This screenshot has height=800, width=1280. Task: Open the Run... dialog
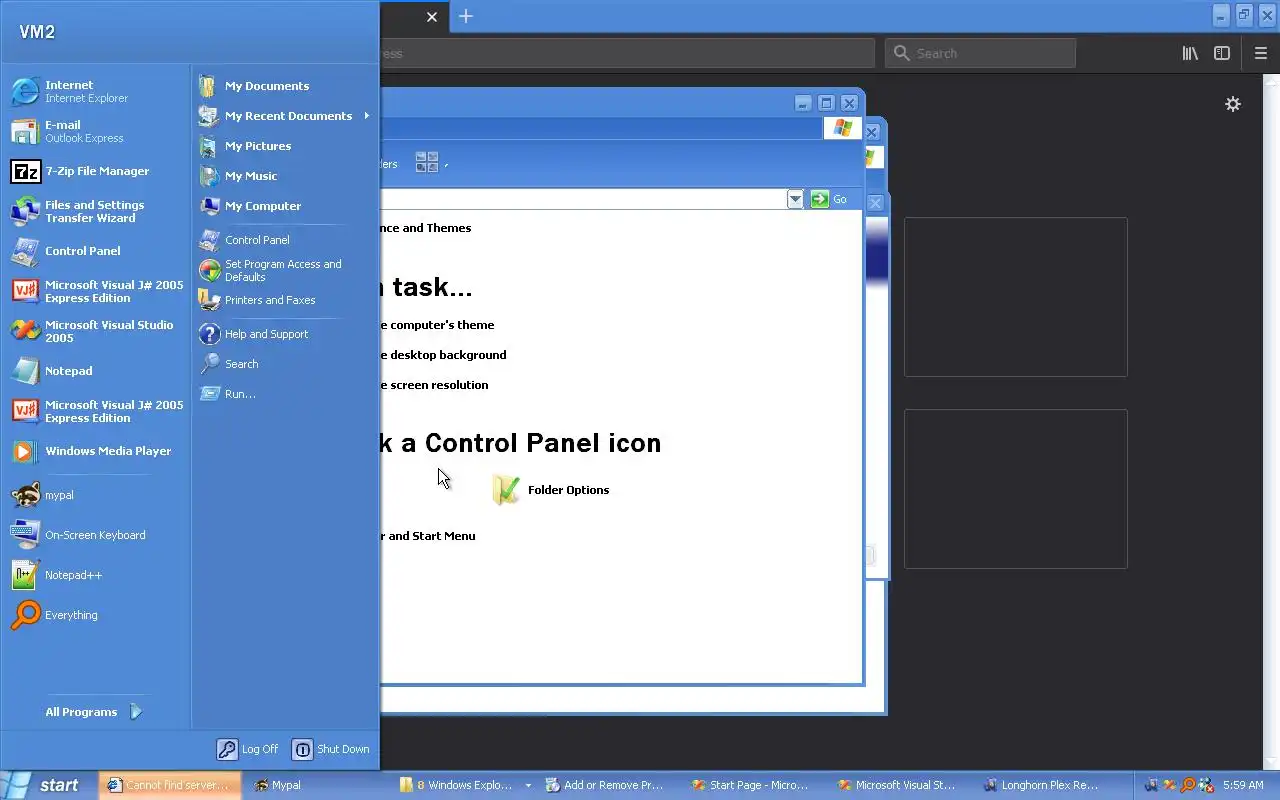coord(285,394)
